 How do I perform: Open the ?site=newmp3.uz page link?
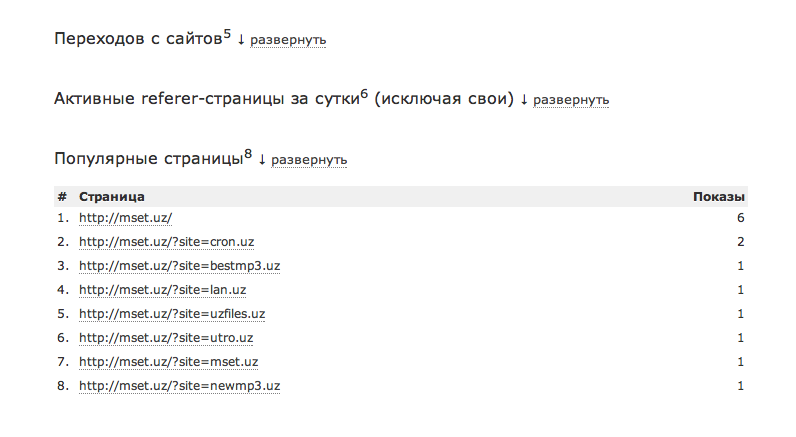tap(180, 385)
